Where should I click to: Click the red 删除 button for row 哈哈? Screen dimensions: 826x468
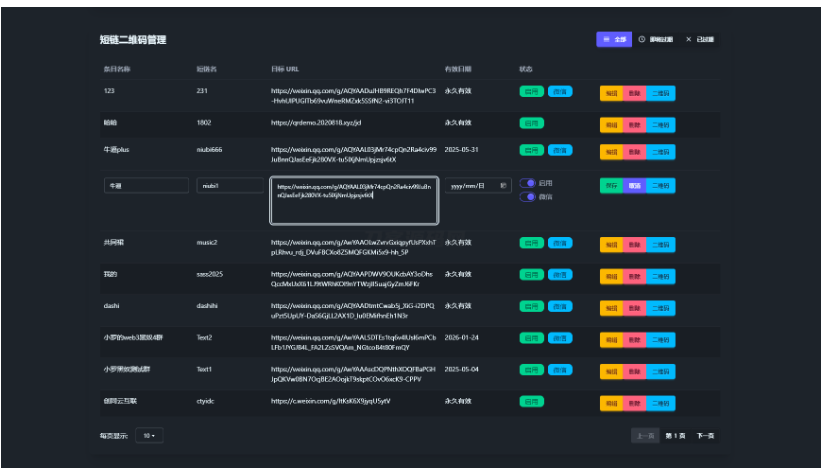click(x=634, y=123)
